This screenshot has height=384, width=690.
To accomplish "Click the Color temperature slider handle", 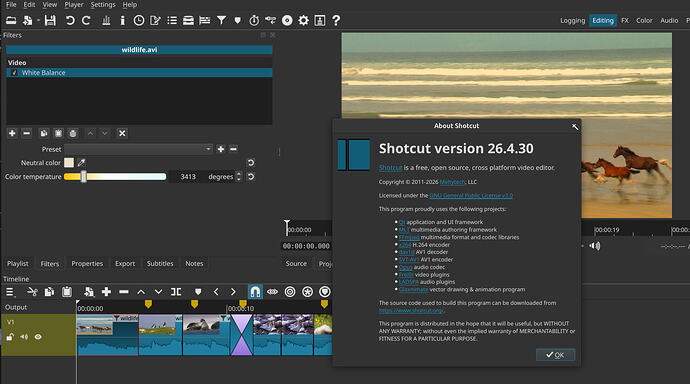I will pyautogui.click(x=84, y=176).
